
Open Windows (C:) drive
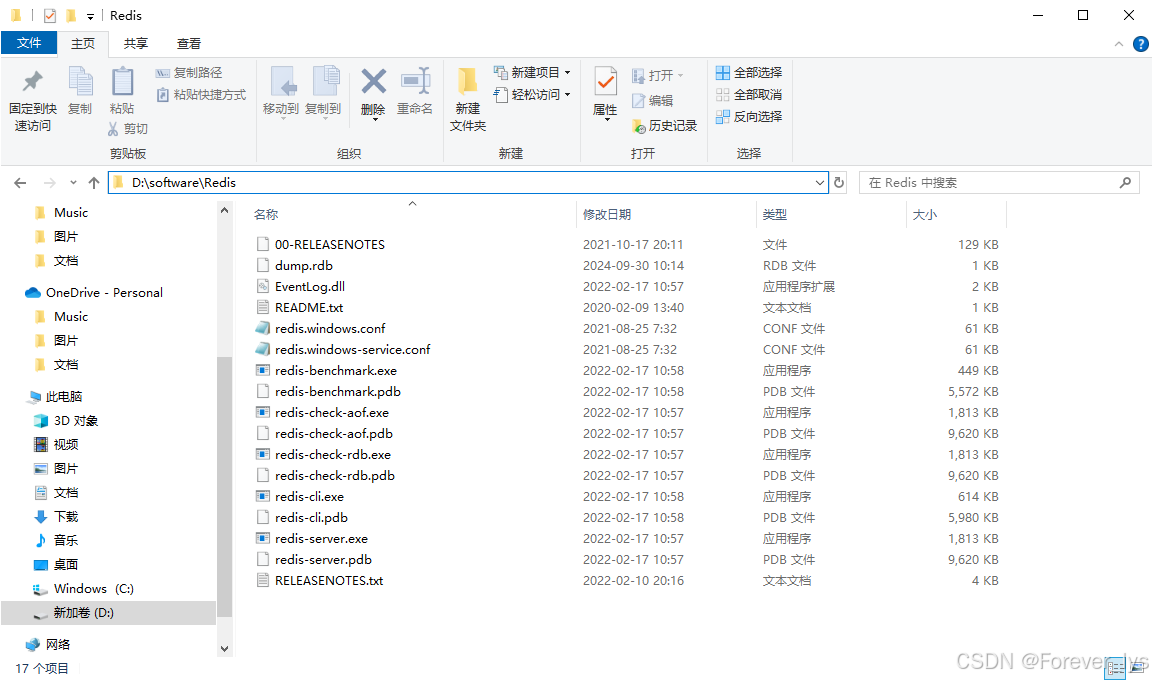point(93,589)
